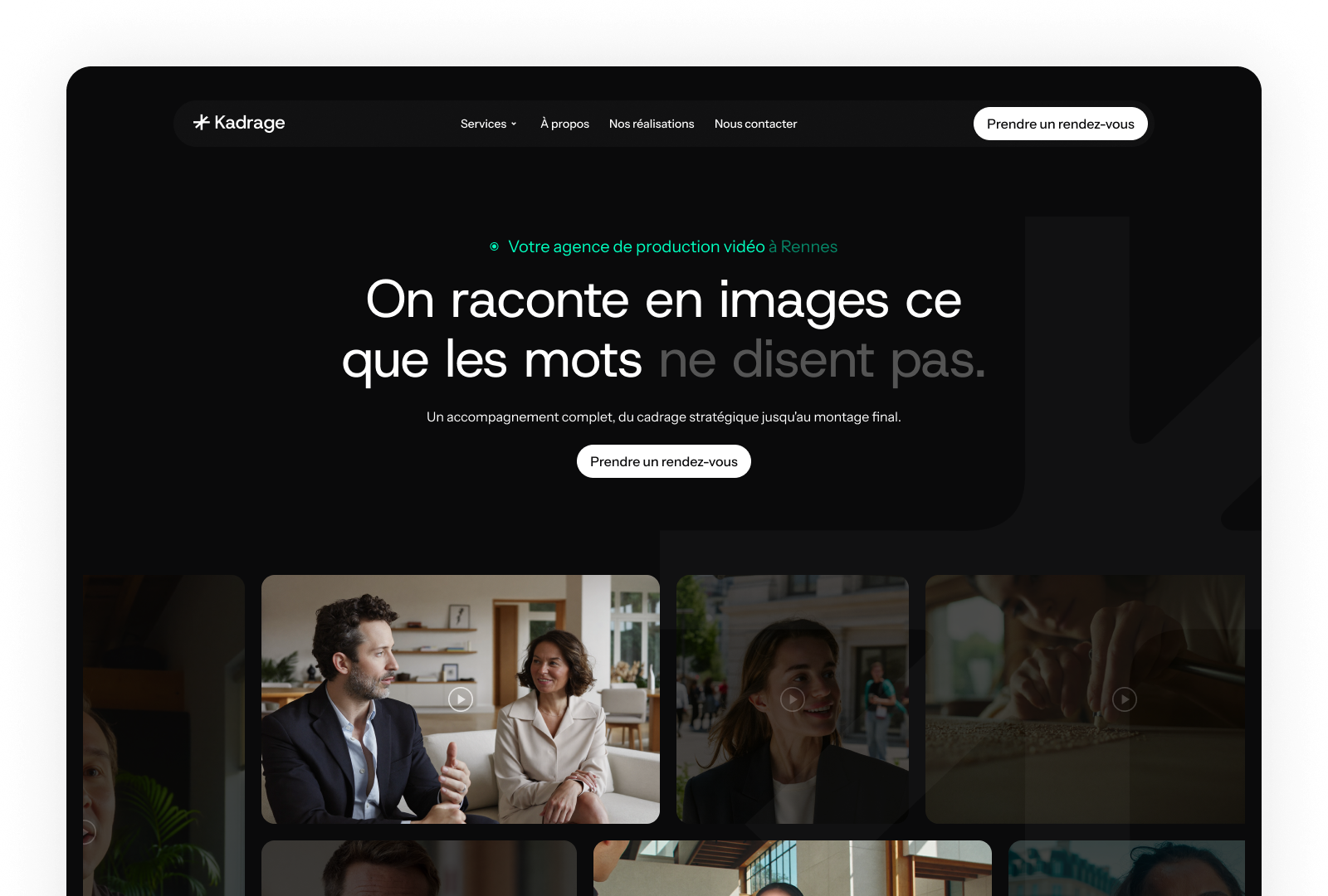Open the Nous contacter page
1328x896 pixels.
coord(755,124)
